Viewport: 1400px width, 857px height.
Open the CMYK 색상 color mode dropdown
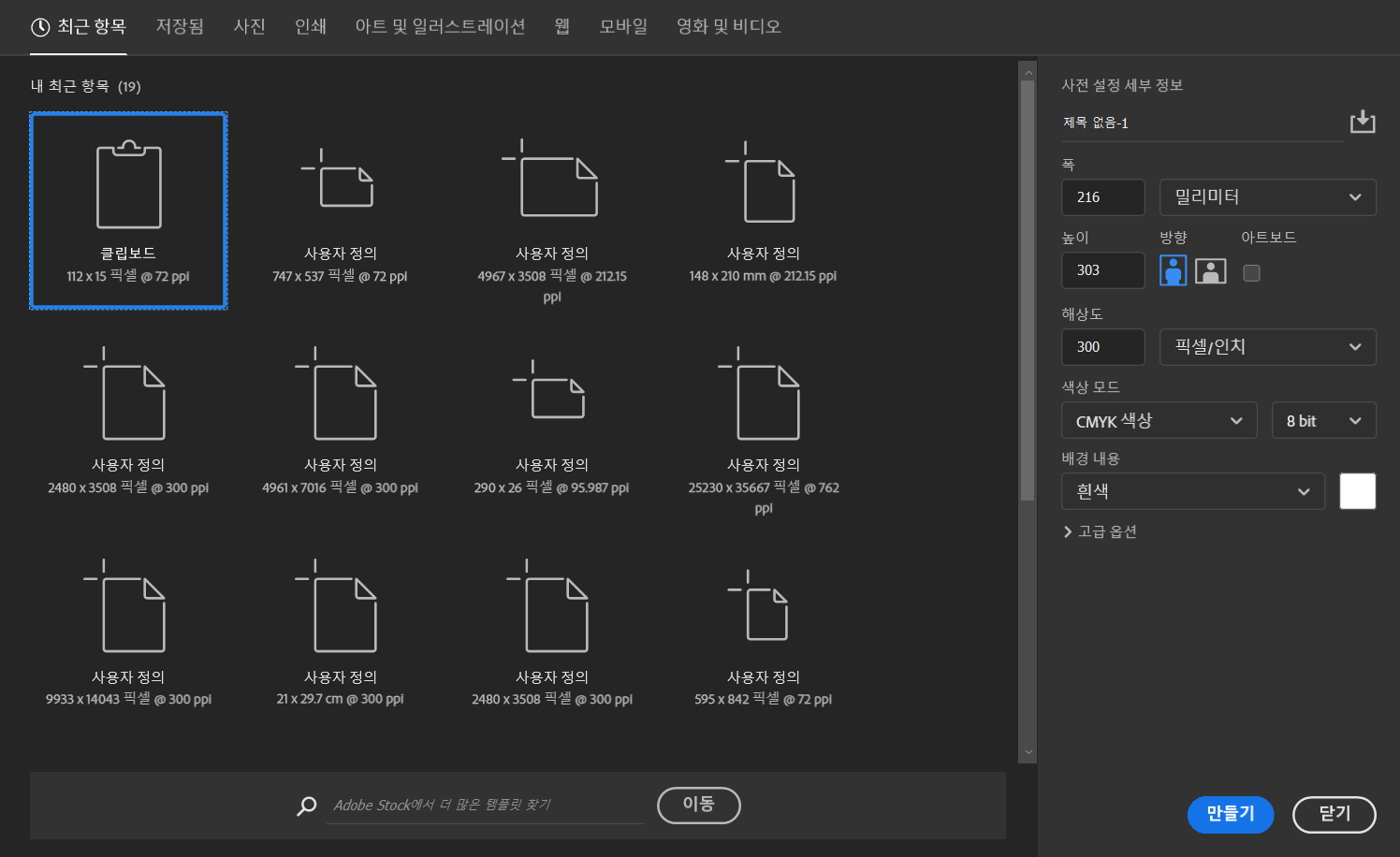1159,421
